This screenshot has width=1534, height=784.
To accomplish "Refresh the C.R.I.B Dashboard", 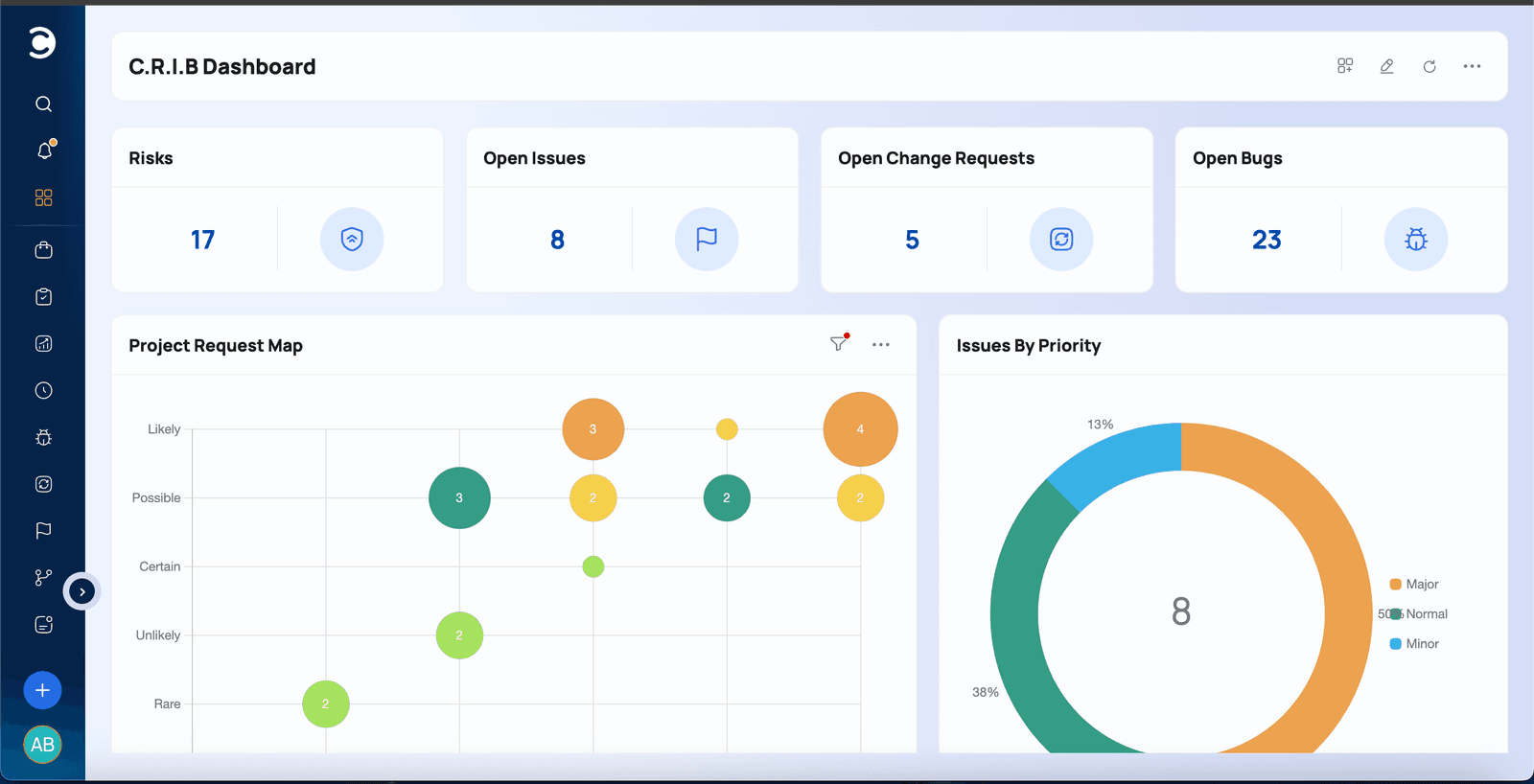I will (x=1429, y=66).
